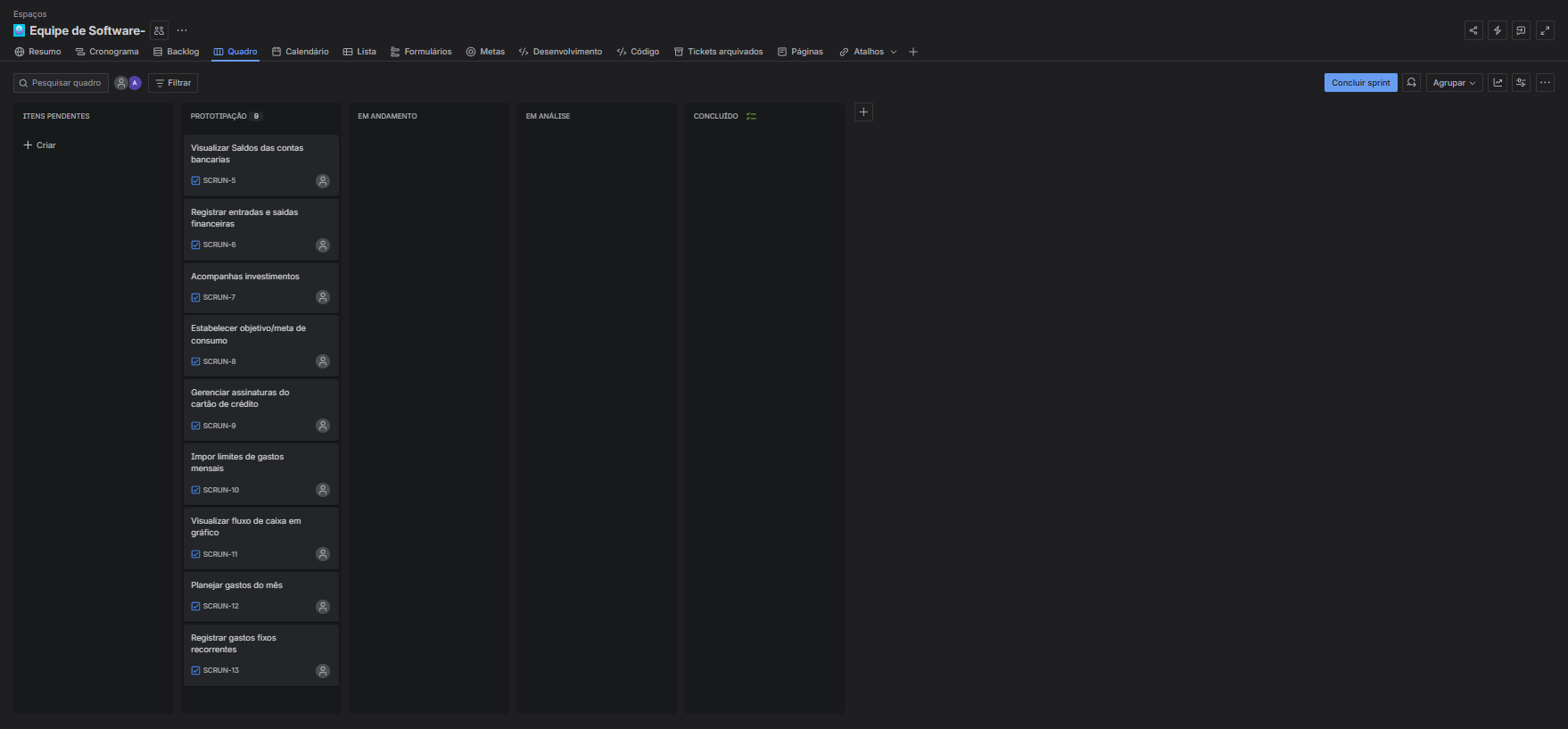
Task: Click the assignee avatar on SCRUN-11 card
Action: [x=323, y=554]
